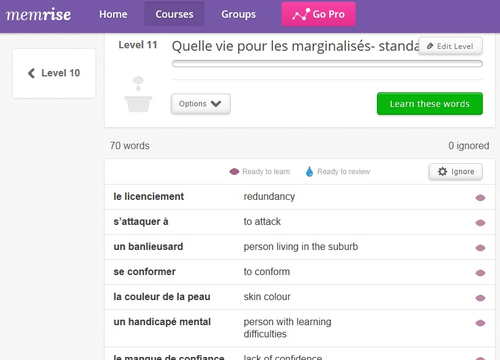The height and width of the screenshot is (360, 500).
Task: Open the Groups menu item
Action: (x=239, y=14)
